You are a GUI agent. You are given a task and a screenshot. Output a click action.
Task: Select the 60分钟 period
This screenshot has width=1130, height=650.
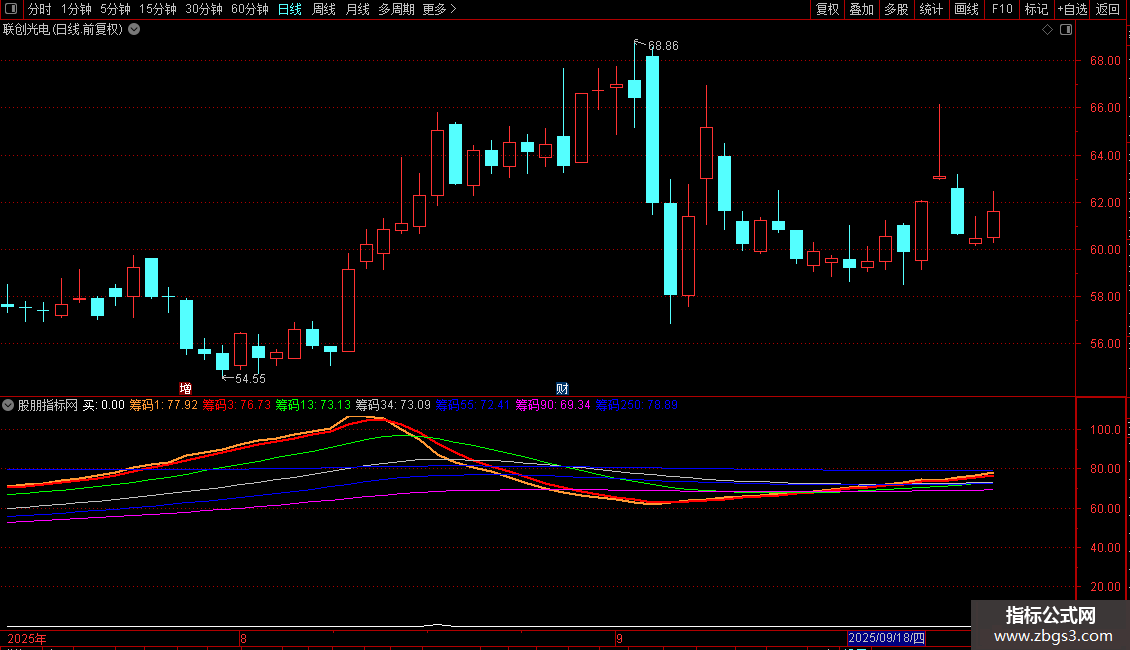[x=250, y=9]
